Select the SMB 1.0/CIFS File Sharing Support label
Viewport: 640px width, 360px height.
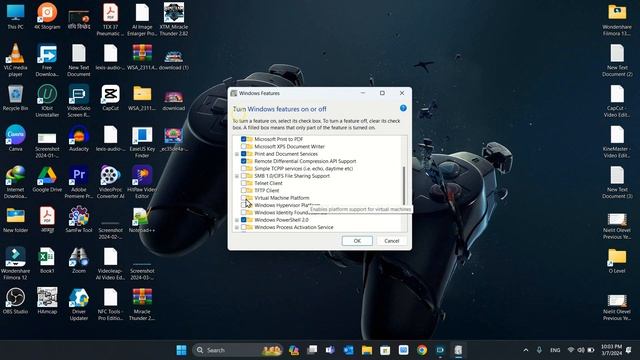[x=292, y=176]
